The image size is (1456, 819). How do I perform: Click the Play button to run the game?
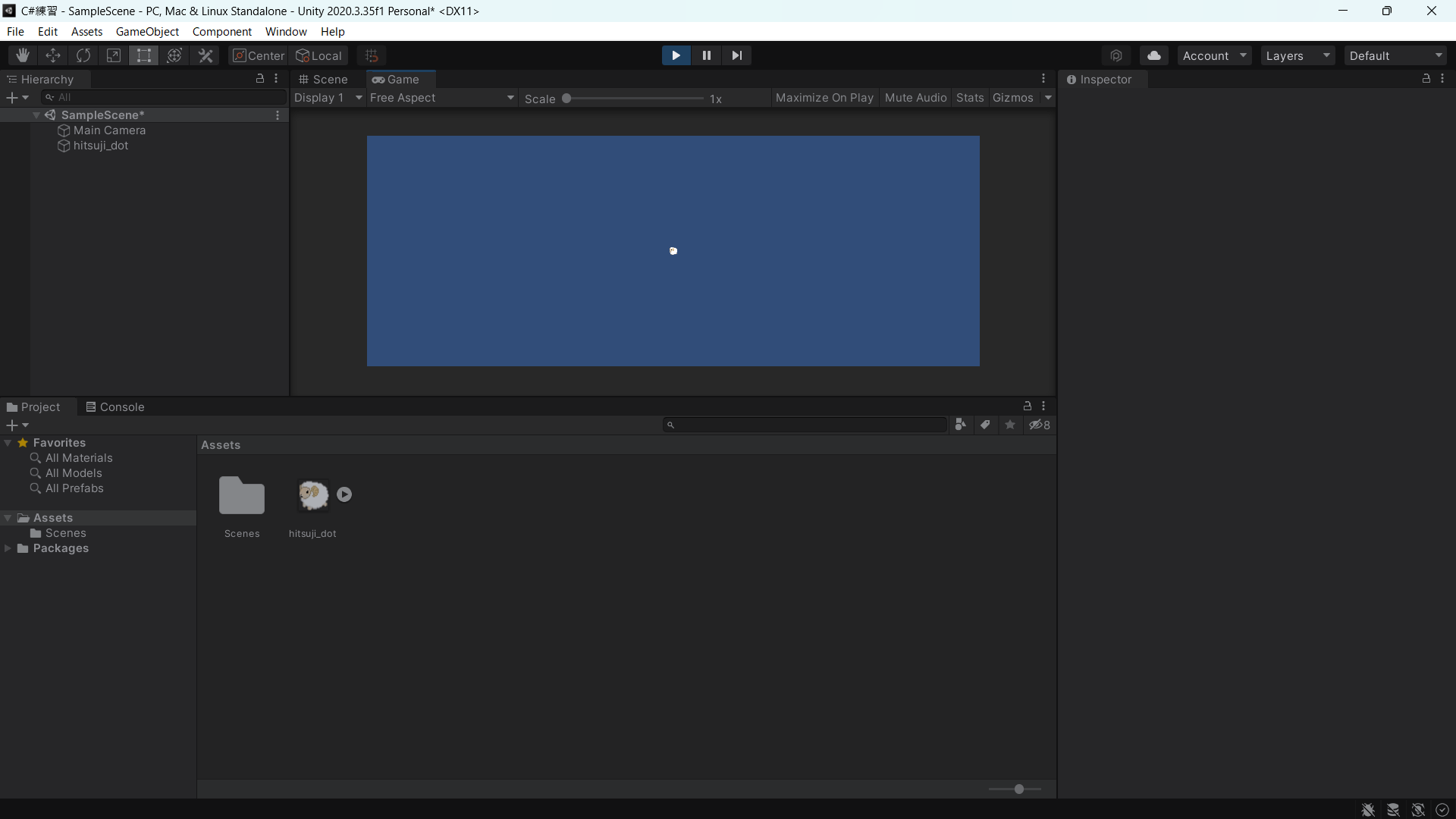tap(676, 55)
